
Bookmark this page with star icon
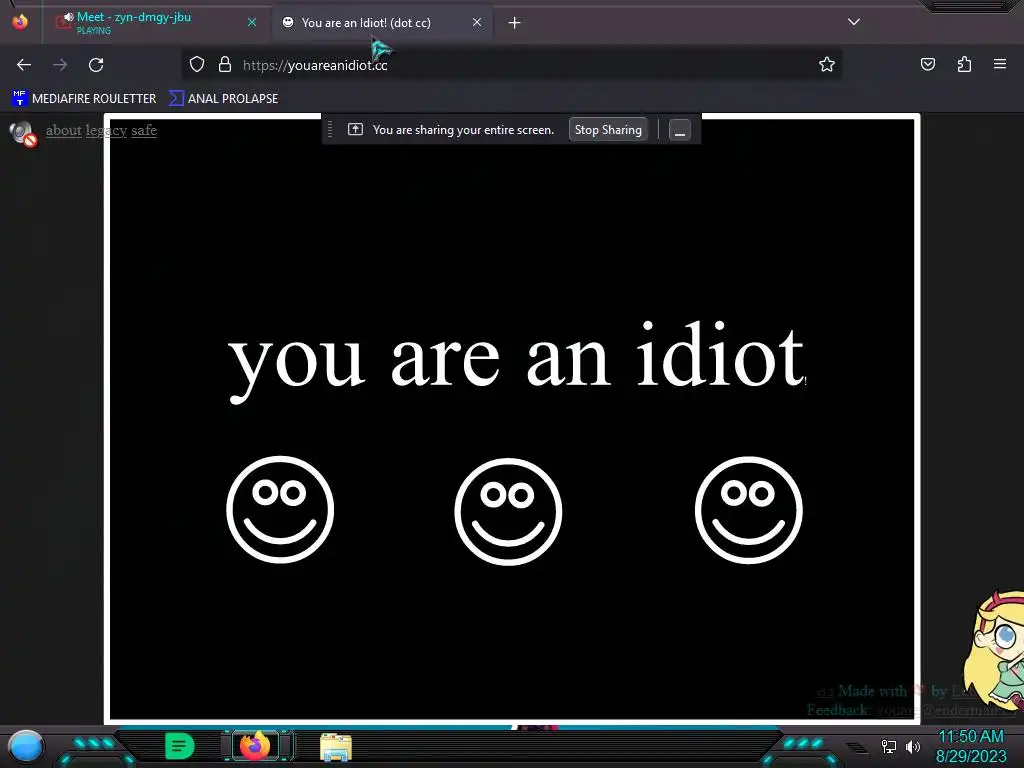tap(826, 64)
